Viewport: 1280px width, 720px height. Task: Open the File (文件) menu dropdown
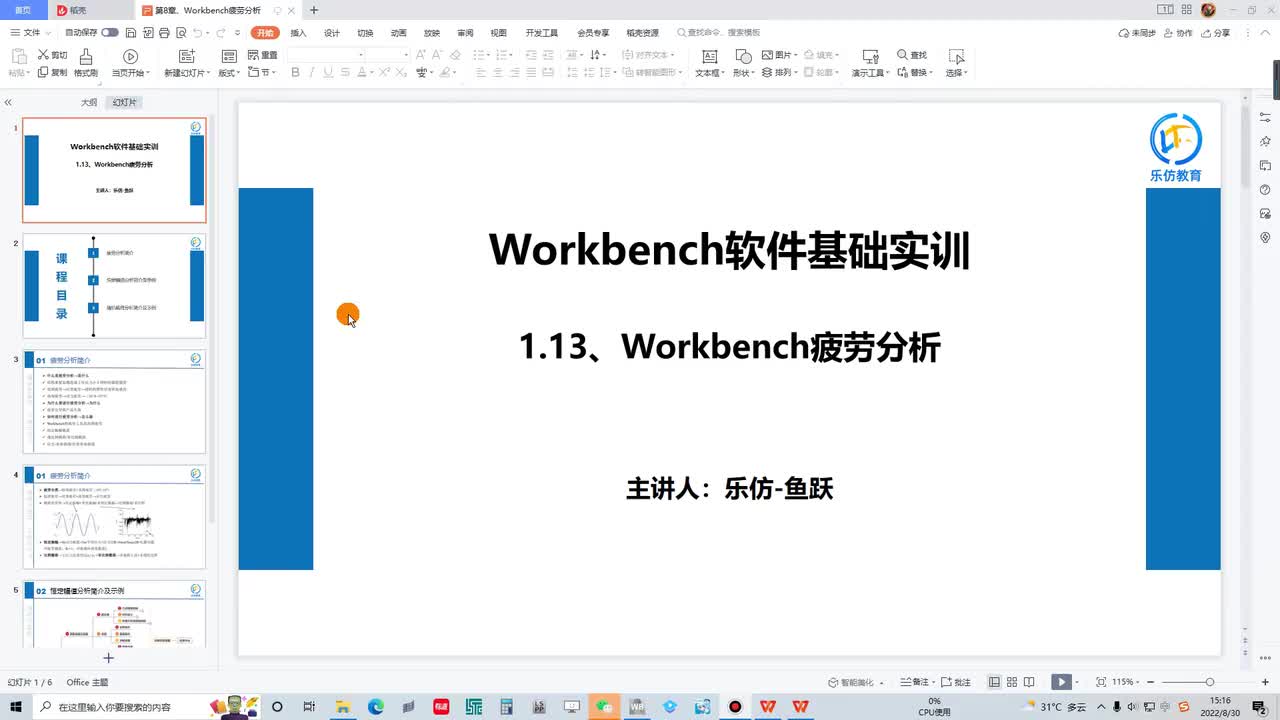[x=31, y=33]
